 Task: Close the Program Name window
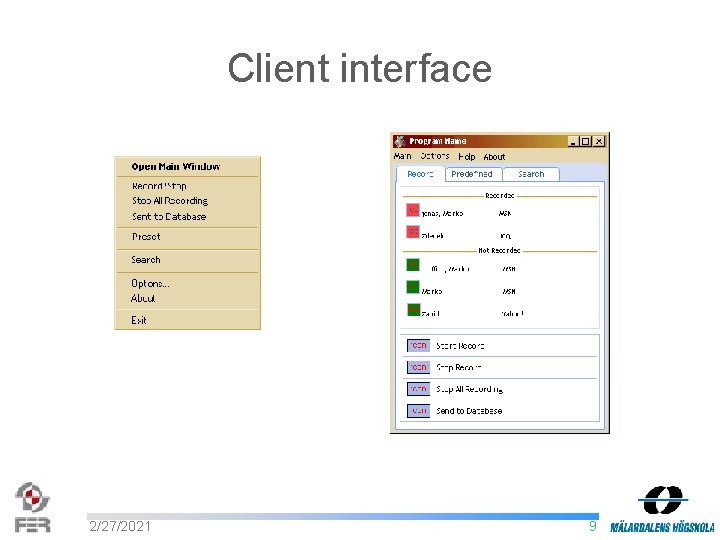[x=598, y=141]
